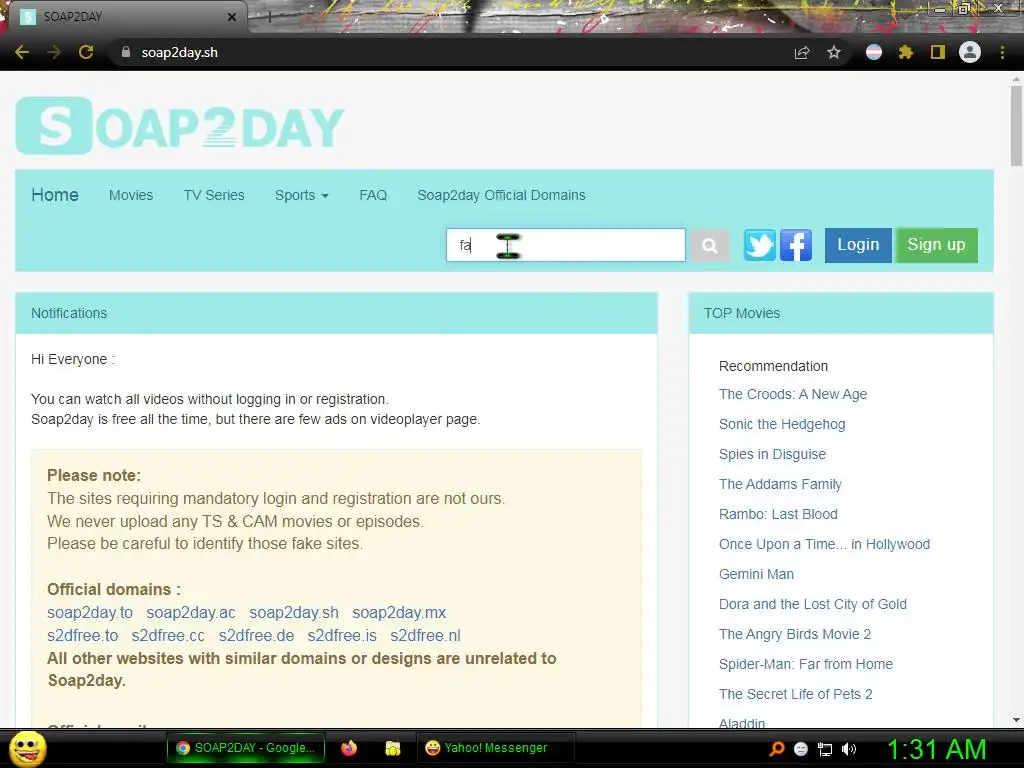The width and height of the screenshot is (1024, 768).
Task: Open Once Upon a Time... in Hollywood
Action: 824,545
